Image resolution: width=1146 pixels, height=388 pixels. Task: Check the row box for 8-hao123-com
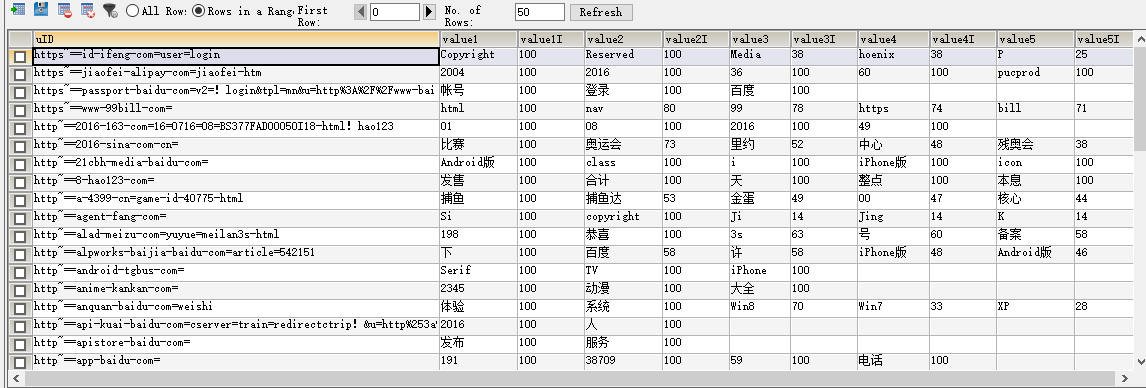pyautogui.click(x=20, y=182)
